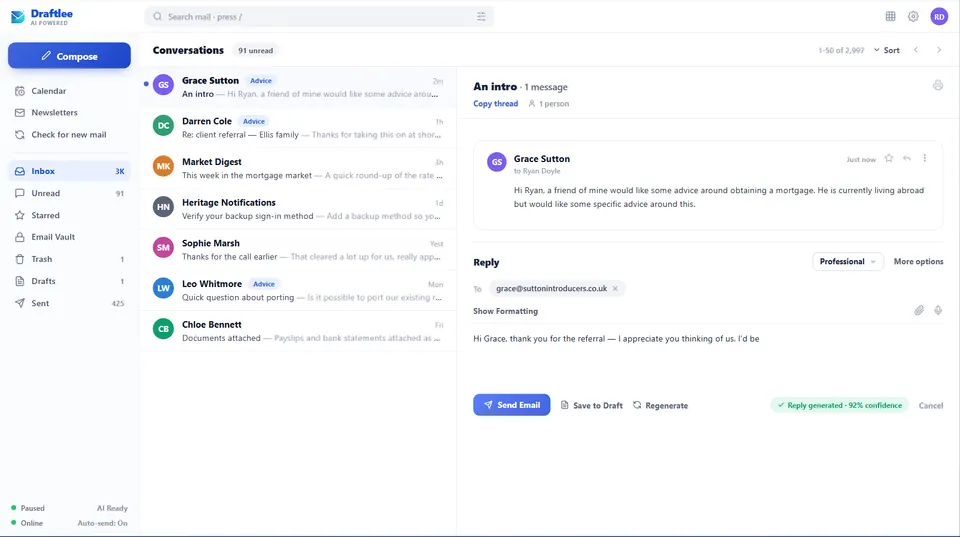Open the Sent folder
This screenshot has width=960, height=537.
(69, 303)
